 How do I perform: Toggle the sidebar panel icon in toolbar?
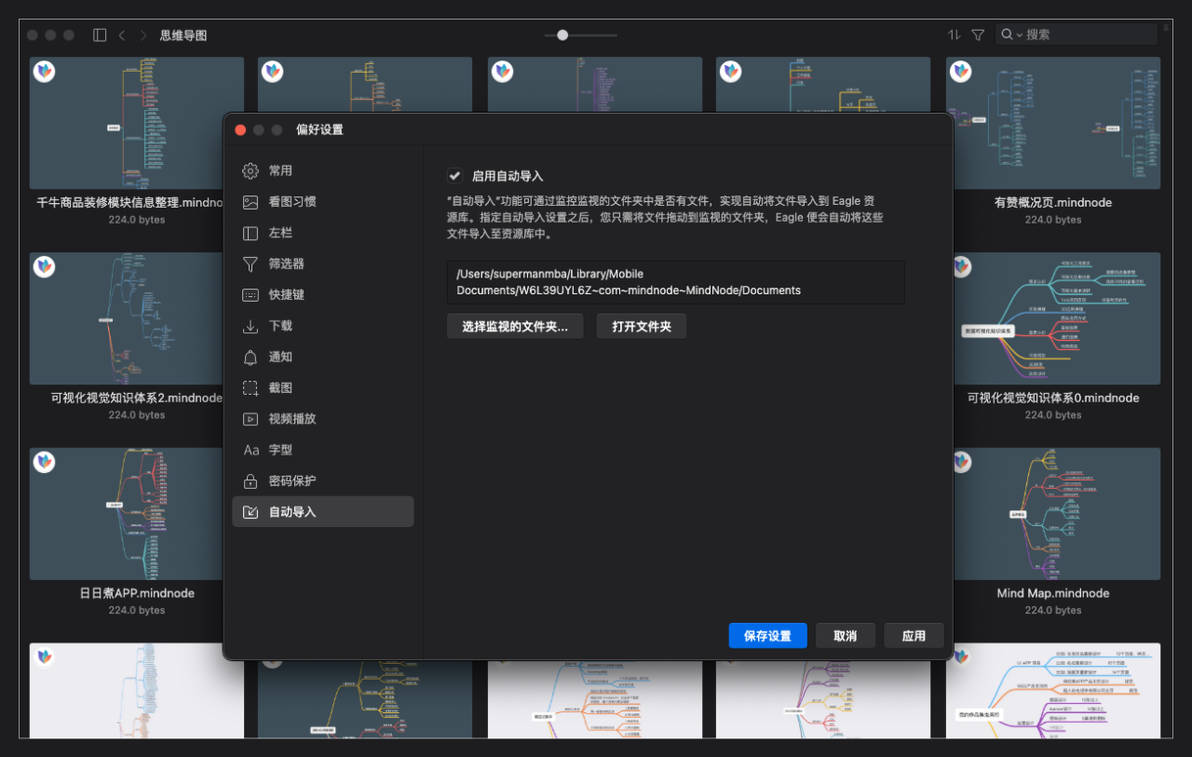100,35
